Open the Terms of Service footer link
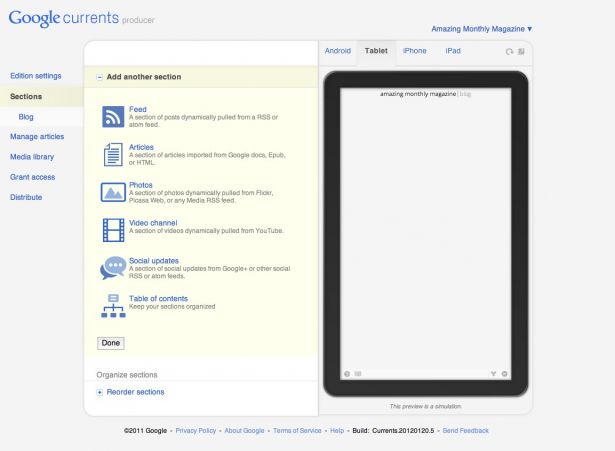The width and height of the screenshot is (615, 451). [x=297, y=431]
